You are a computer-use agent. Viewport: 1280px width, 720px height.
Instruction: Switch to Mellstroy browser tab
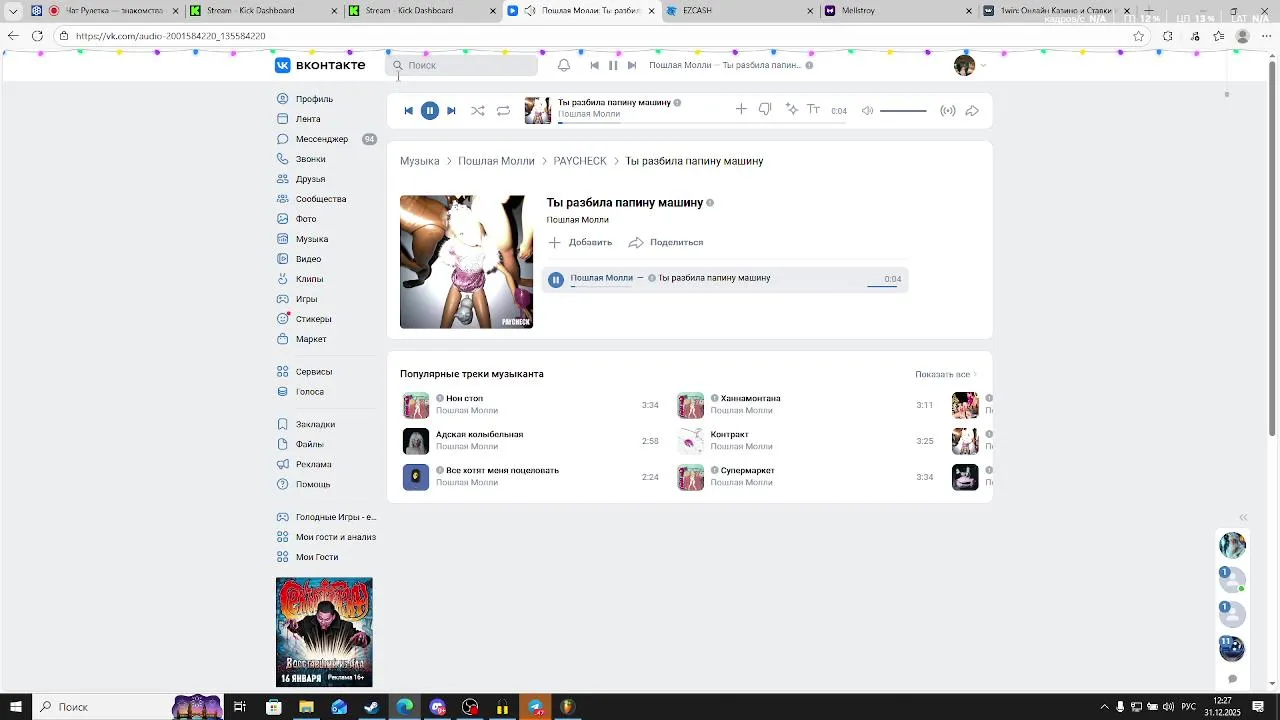(x=897, y=11)
